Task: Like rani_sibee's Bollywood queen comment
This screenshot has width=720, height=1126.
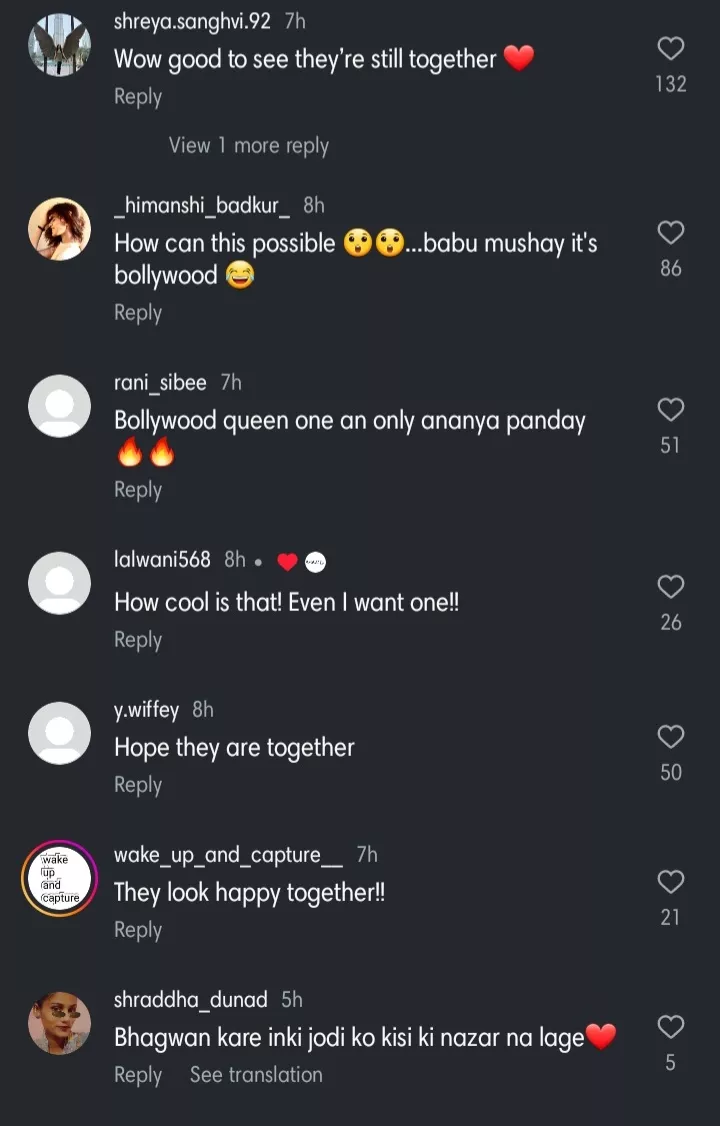Action: (x=670, y=410)
